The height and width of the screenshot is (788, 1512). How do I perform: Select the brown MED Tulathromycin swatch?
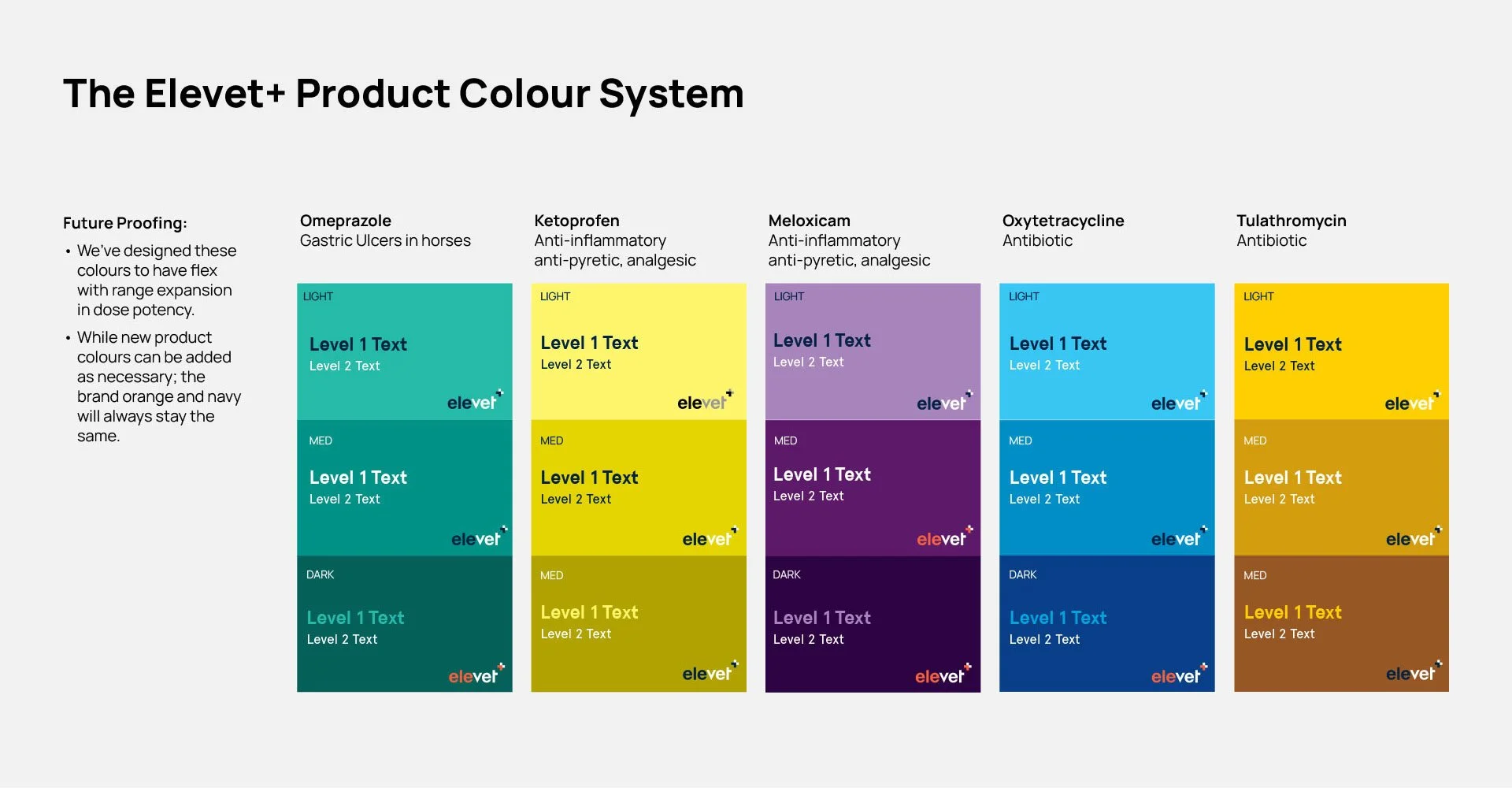[x=1341, y=624]
